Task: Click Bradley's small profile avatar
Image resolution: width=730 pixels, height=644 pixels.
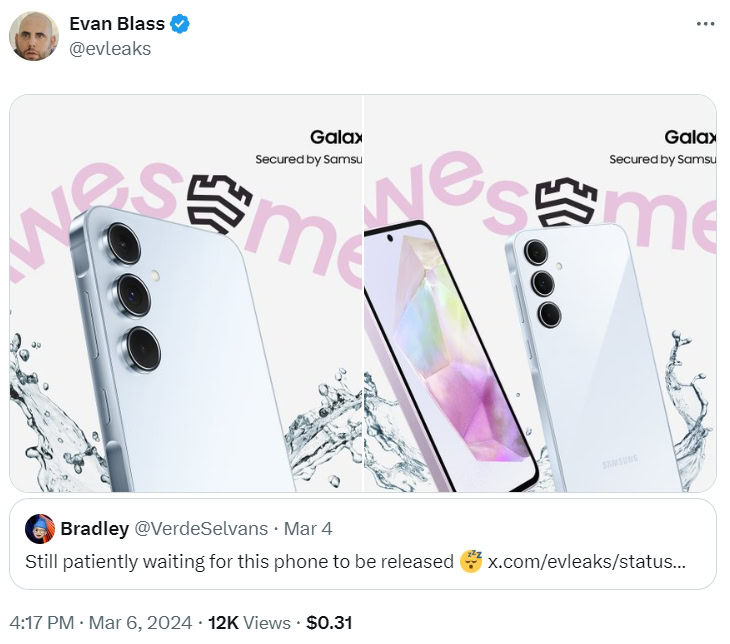Action: tap(39, 528)
